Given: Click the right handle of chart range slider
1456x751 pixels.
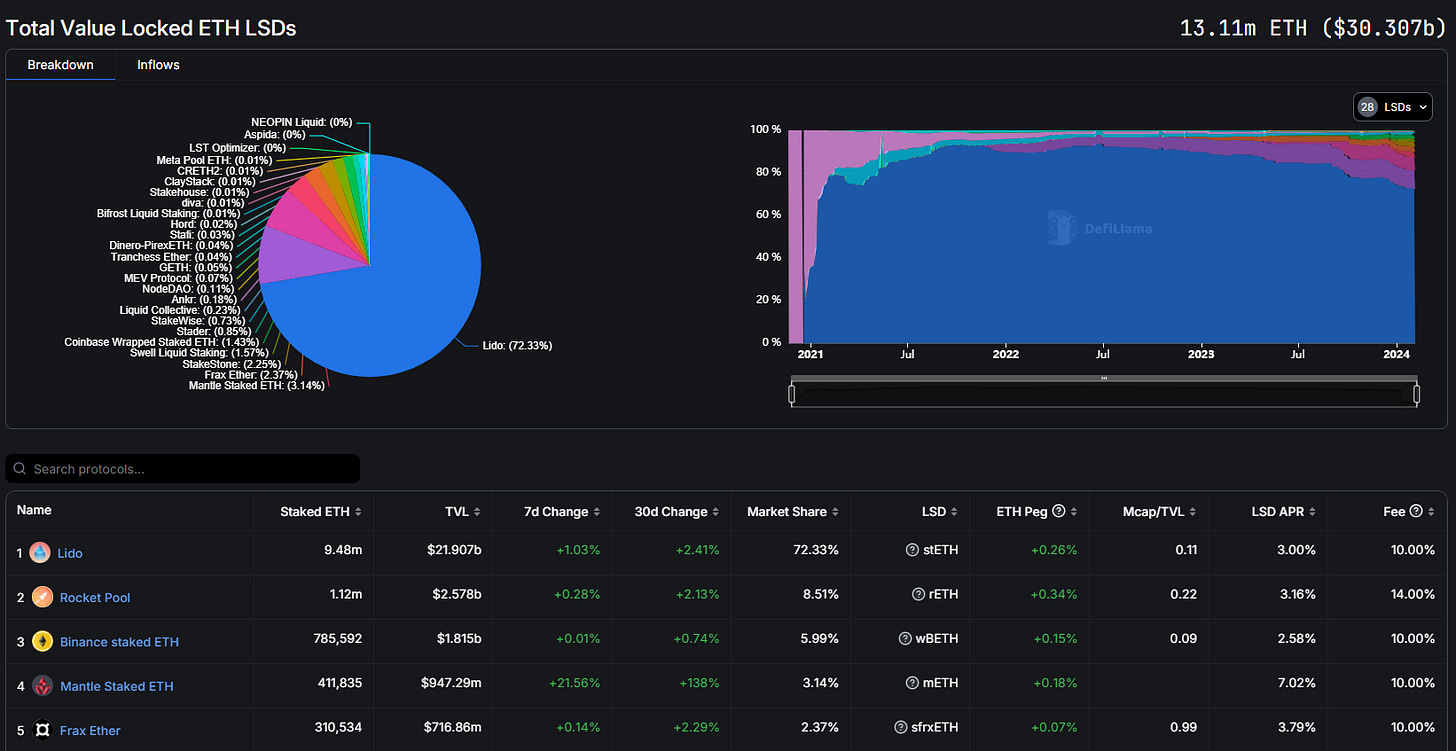Looking at the screenshot, I should (1417, 394).
